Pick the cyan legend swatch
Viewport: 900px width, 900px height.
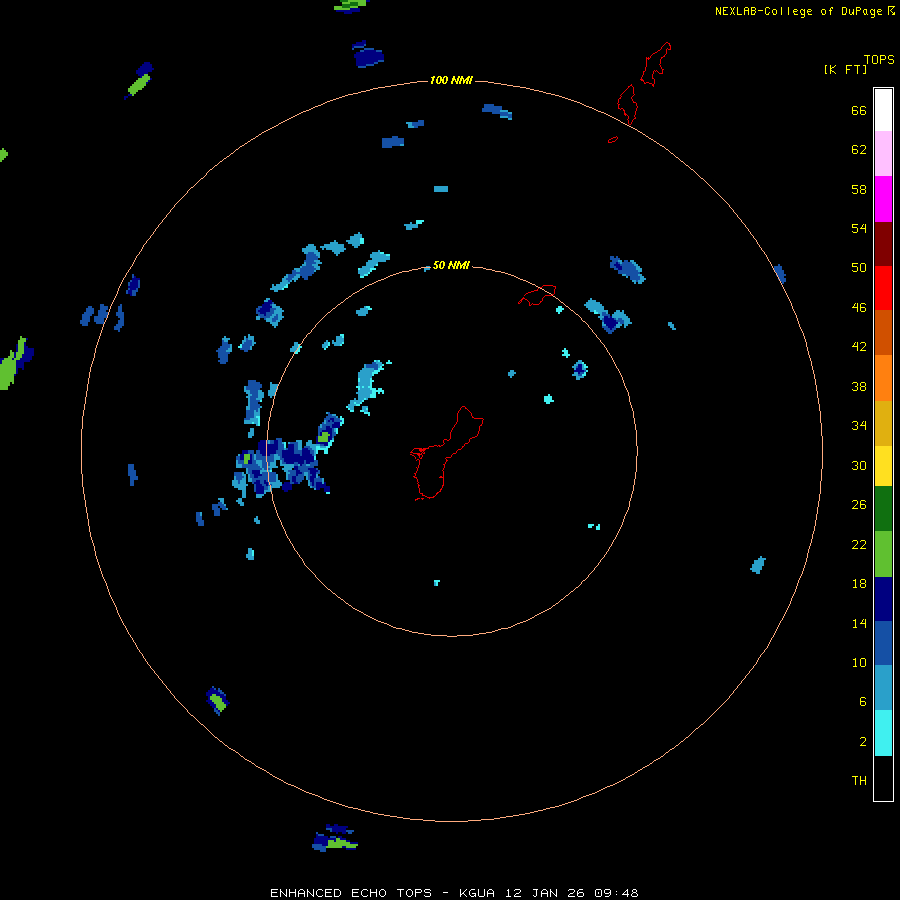[x=883, y=733]
